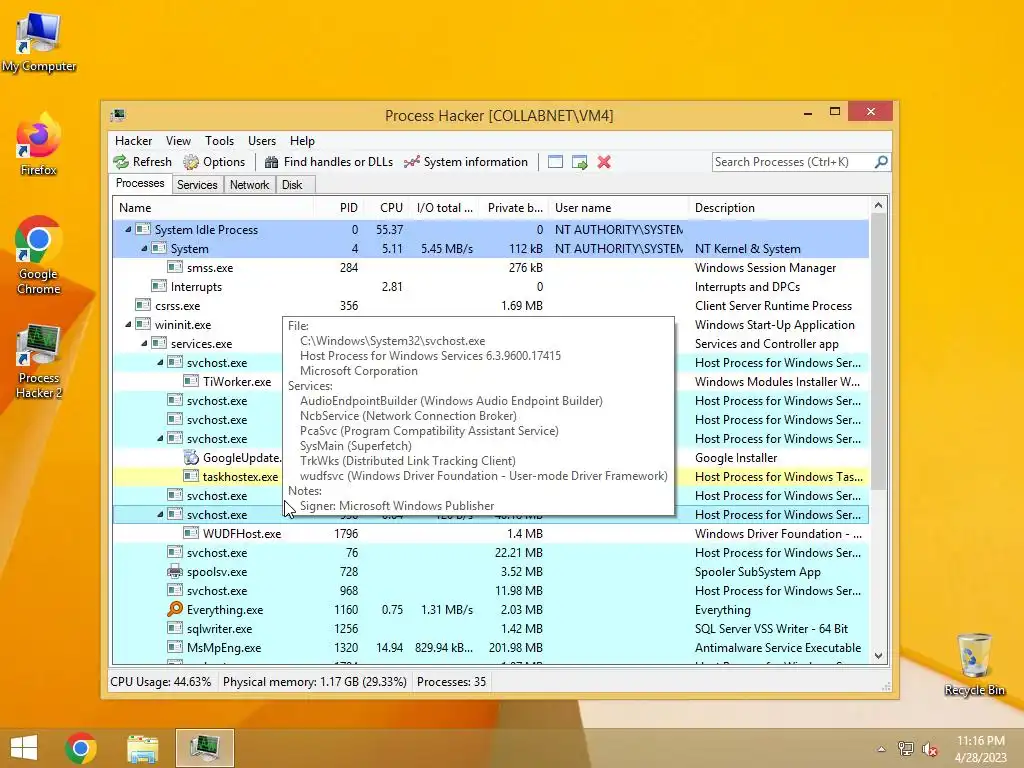Select the Interrupts row
This screenshot has height=768, width=1024.
(x=491, y=286)
